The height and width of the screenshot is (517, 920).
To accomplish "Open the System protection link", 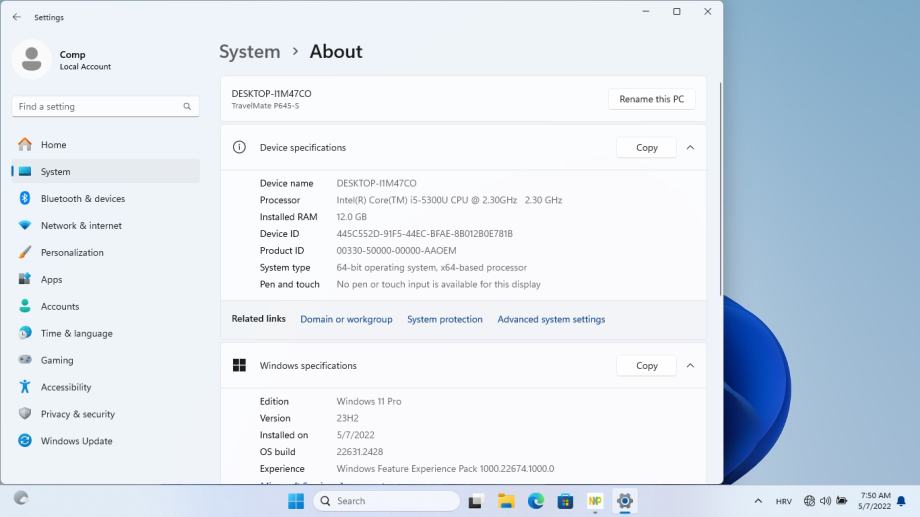I will tap(444, 319).
